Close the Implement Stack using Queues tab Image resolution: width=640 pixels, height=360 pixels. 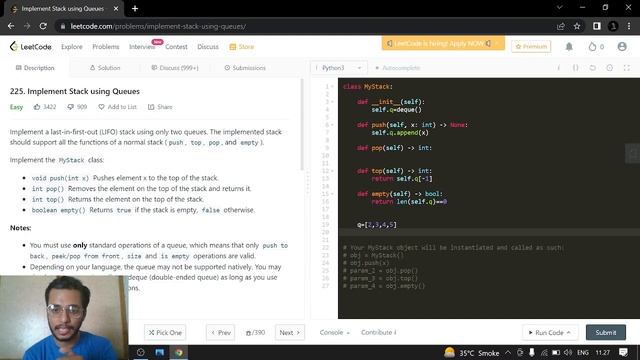point(116,8)
